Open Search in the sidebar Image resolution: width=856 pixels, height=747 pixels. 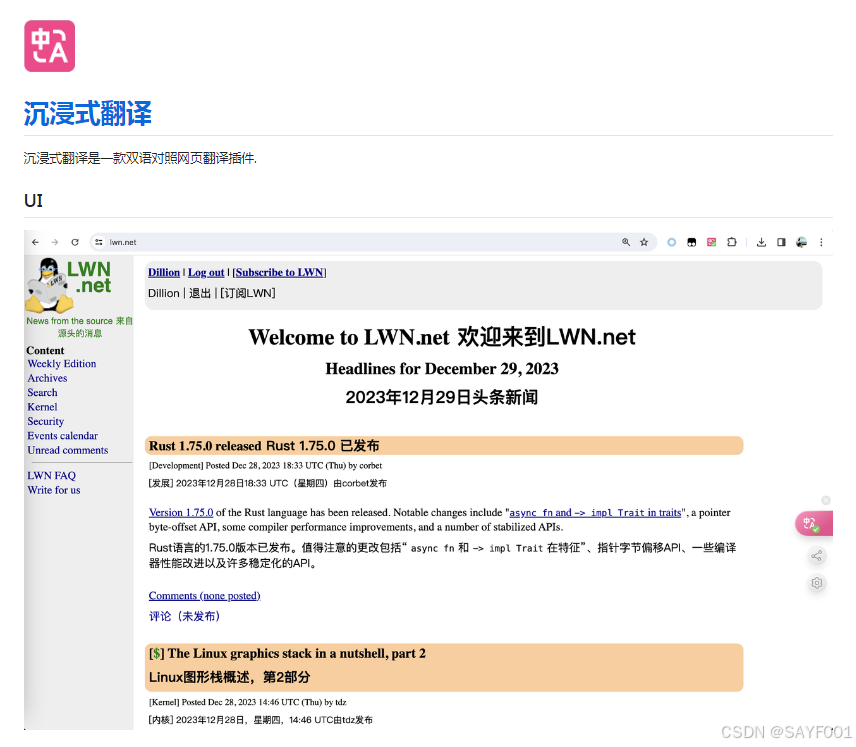point(43,393)
